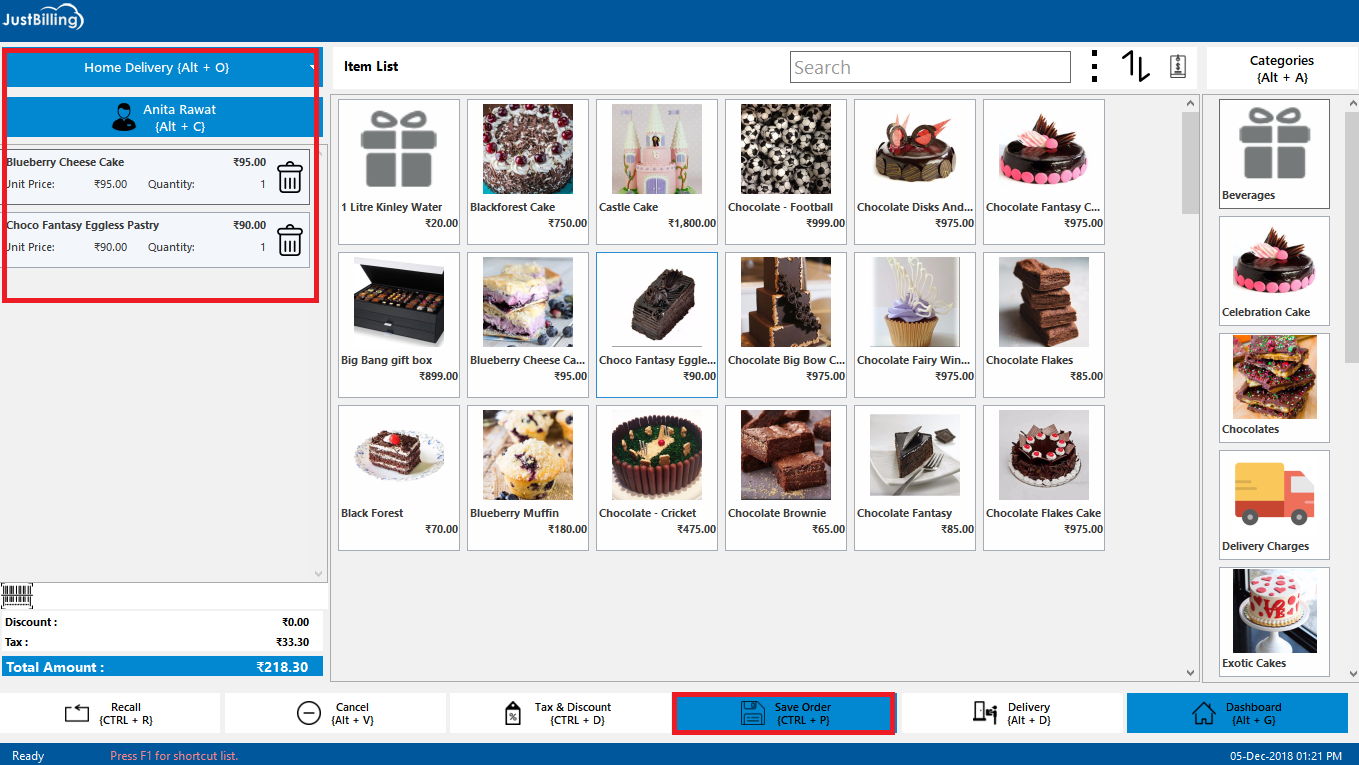Click the Tax value ₹33.30

[x=292, y=642]
